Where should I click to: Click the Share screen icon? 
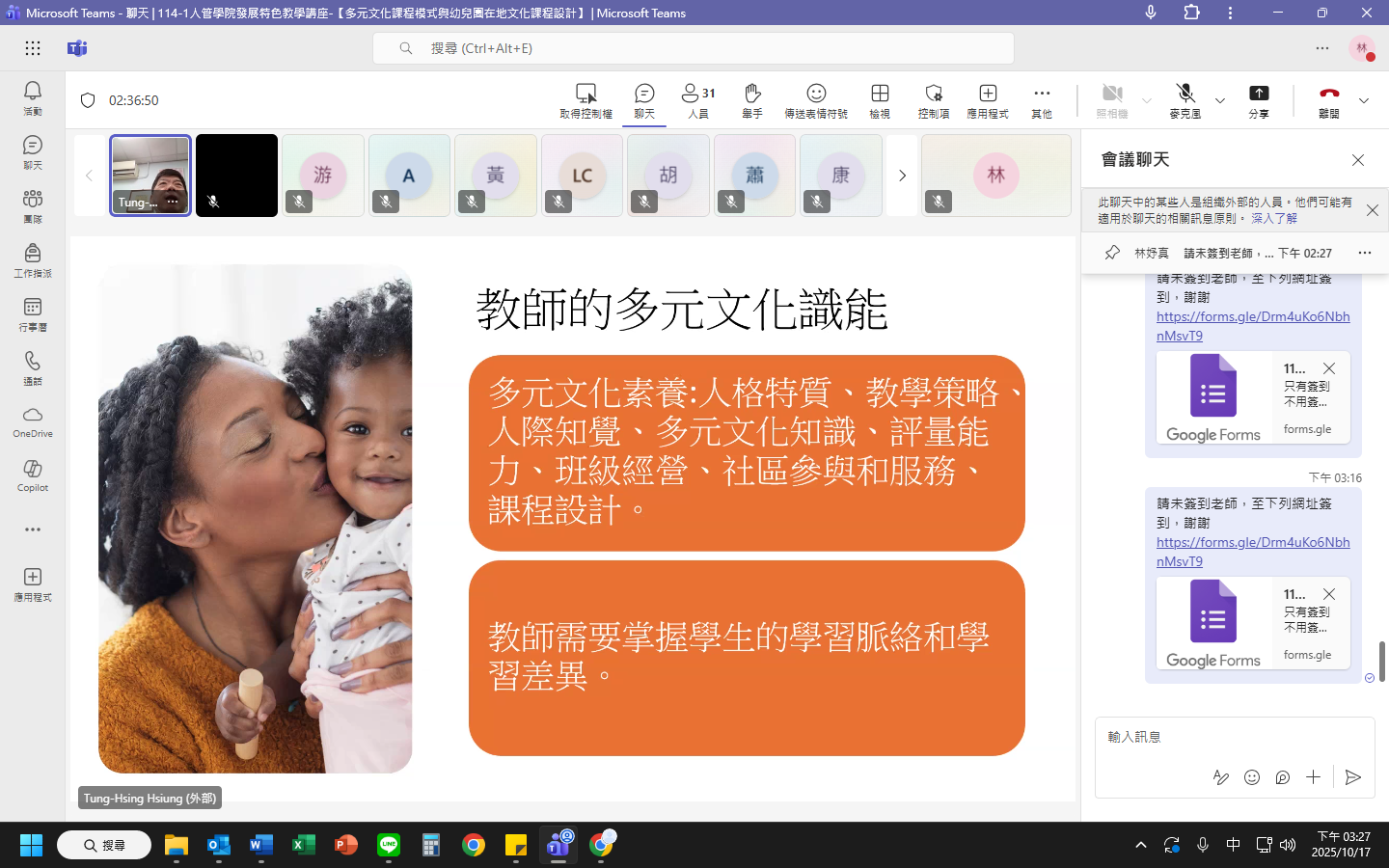pyautogui.click(x=1259, y=99)
